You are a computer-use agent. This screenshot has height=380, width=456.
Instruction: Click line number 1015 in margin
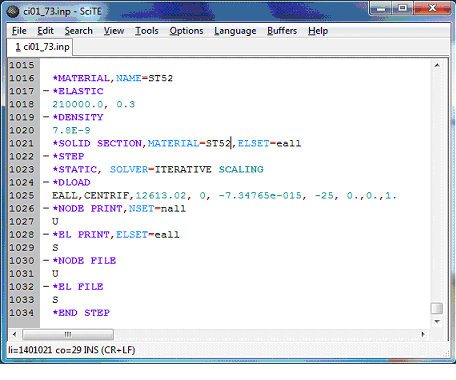pyautogui.click(x=22, y=65)
